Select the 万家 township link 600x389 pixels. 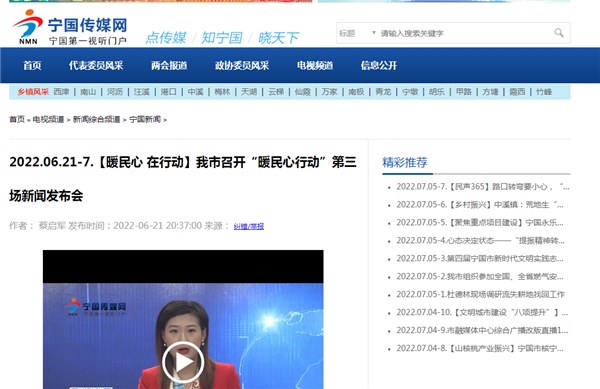(x=329, y=92)
